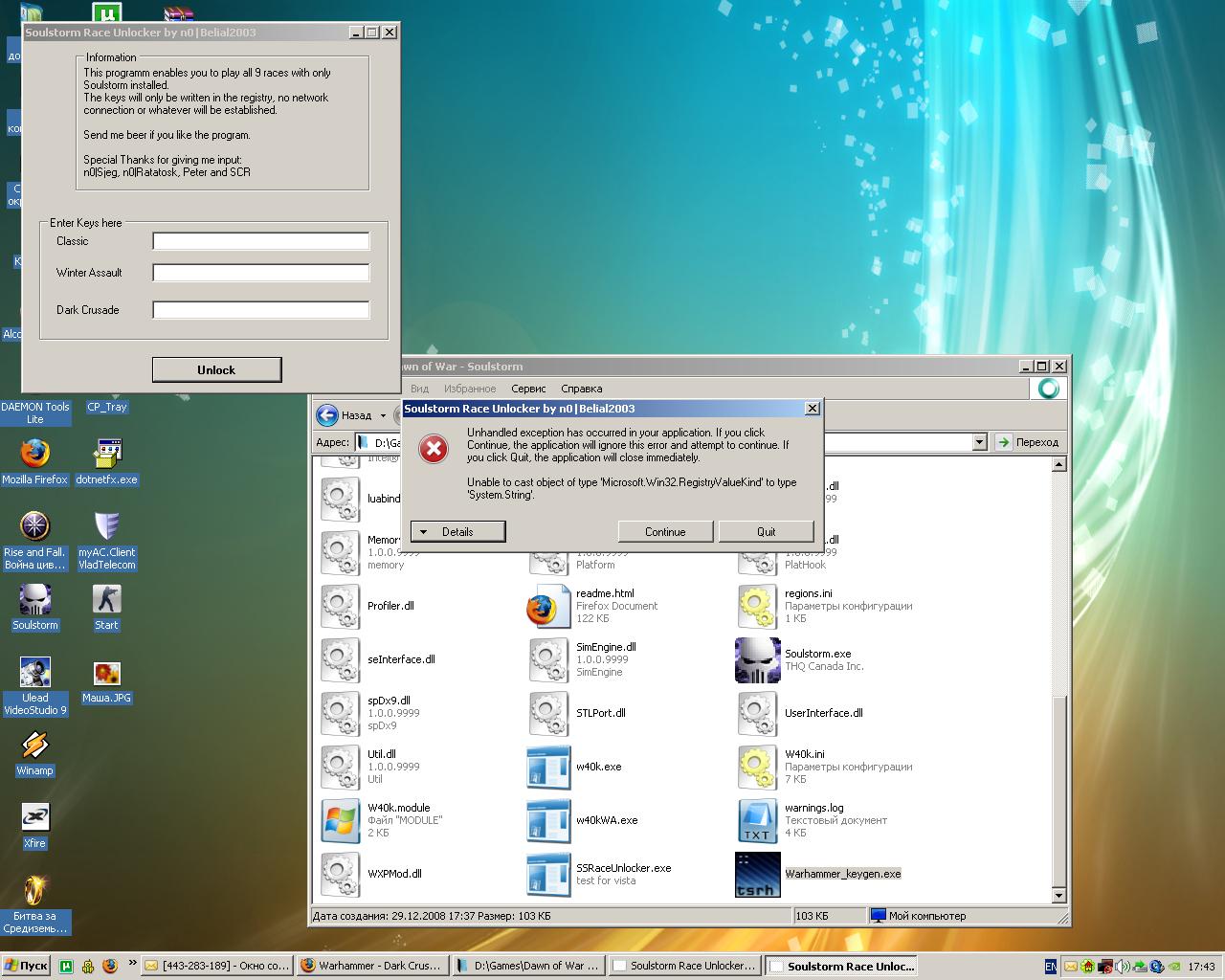Select the regions.ini config icon
1225x980 pixels.
point(757,607)
